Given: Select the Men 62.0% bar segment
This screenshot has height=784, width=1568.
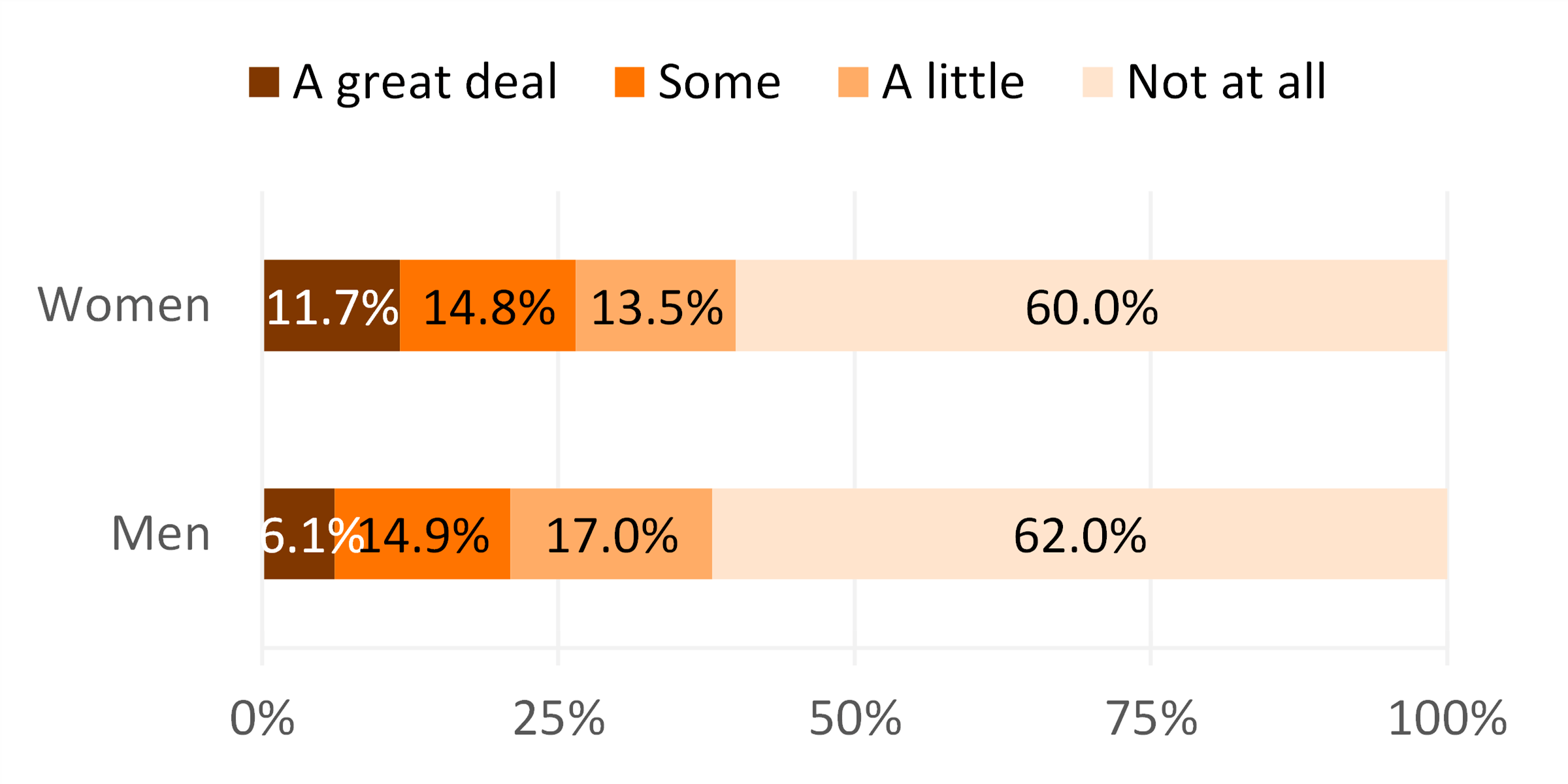Looking at the screenshot, I should point(1079,534).
